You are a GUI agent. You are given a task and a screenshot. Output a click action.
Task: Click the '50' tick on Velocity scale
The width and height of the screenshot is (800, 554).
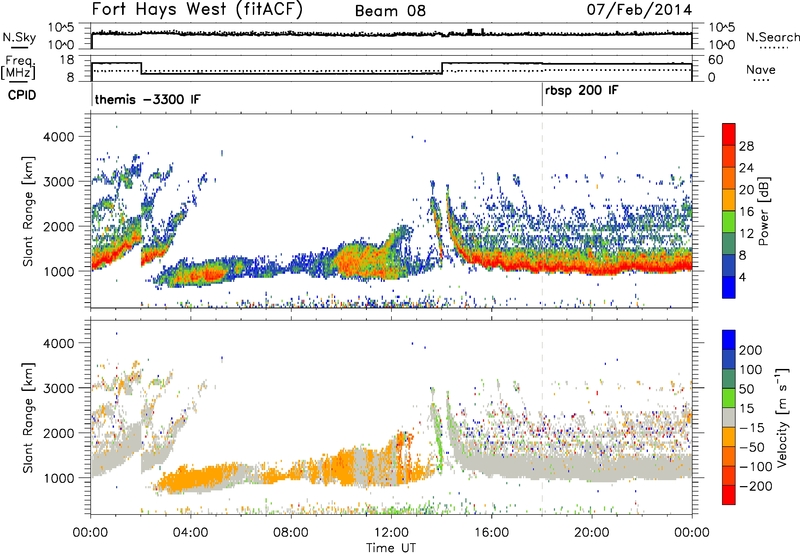coord(747,389)
